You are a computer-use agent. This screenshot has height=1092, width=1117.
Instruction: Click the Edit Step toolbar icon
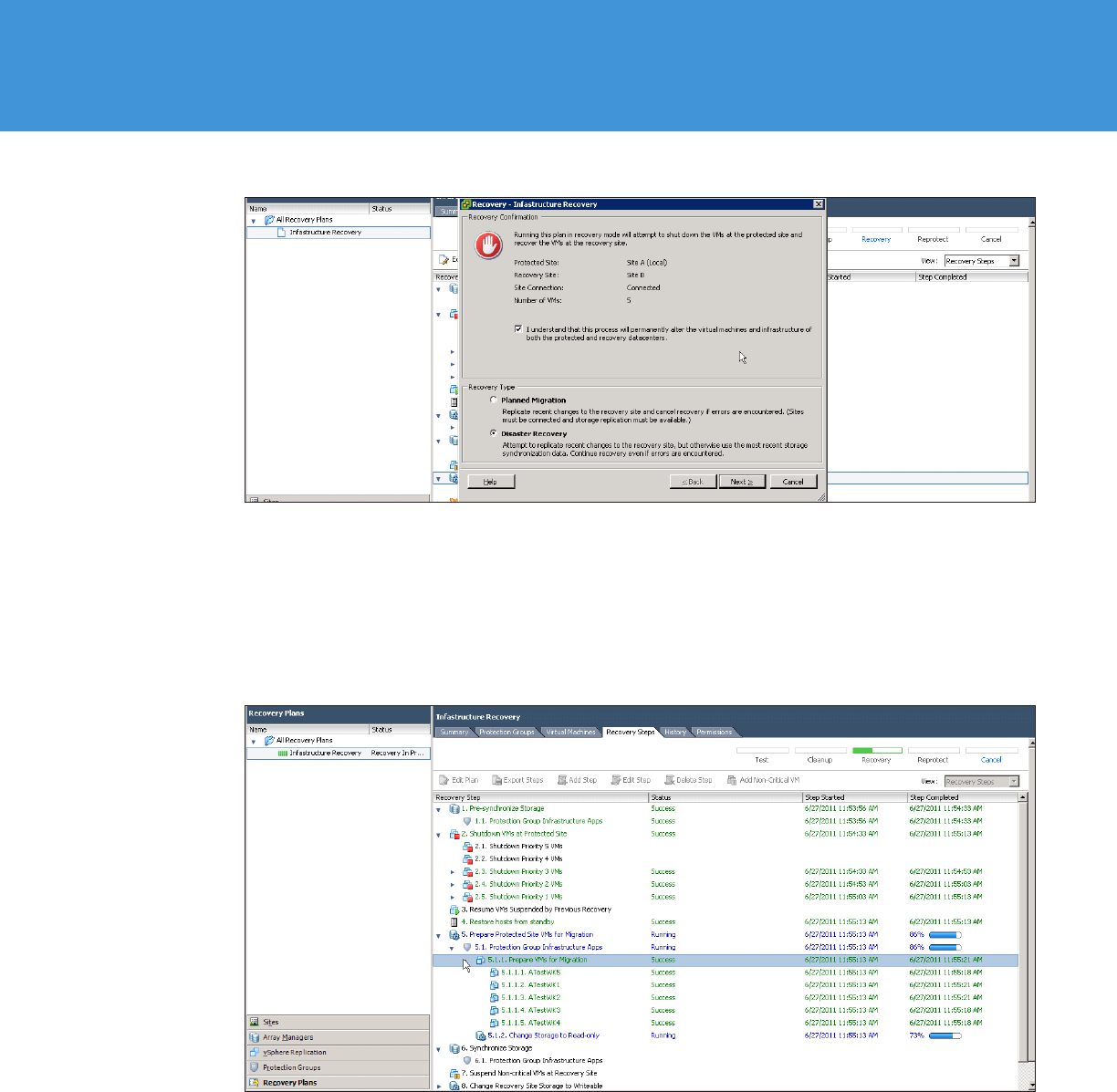pos(616,780)
